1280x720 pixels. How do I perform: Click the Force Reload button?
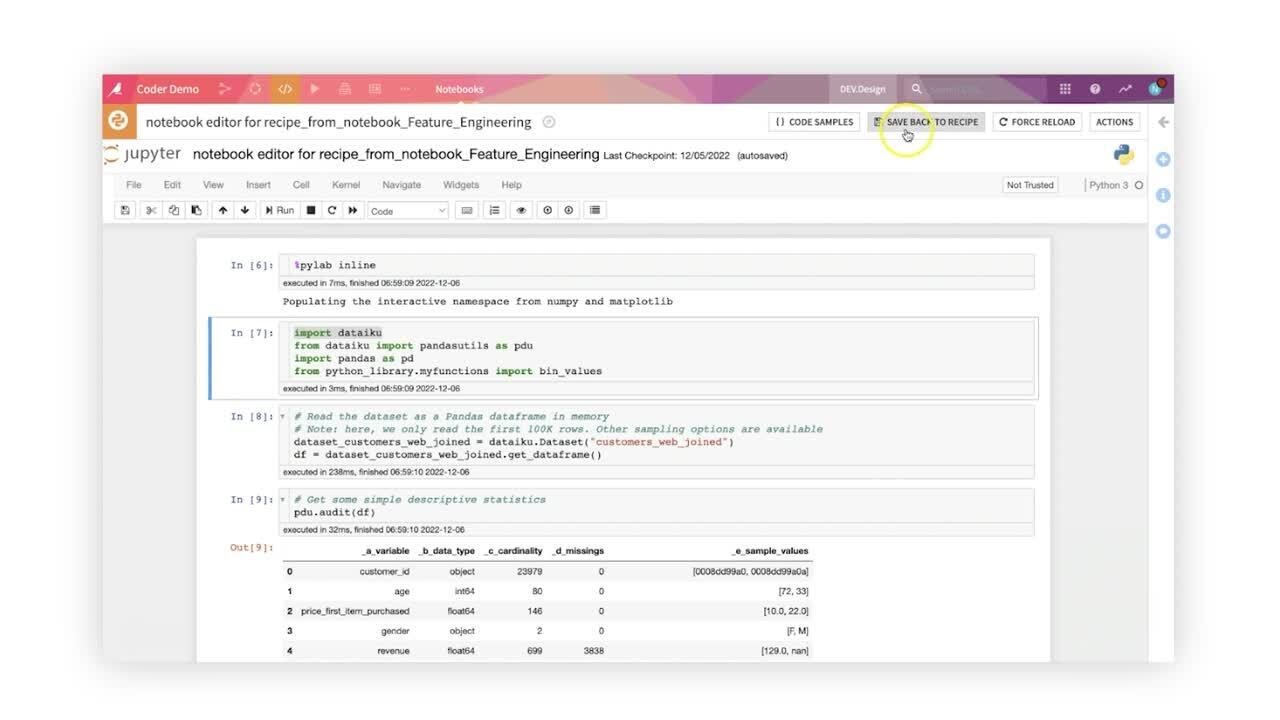(x=1037, y=122)
